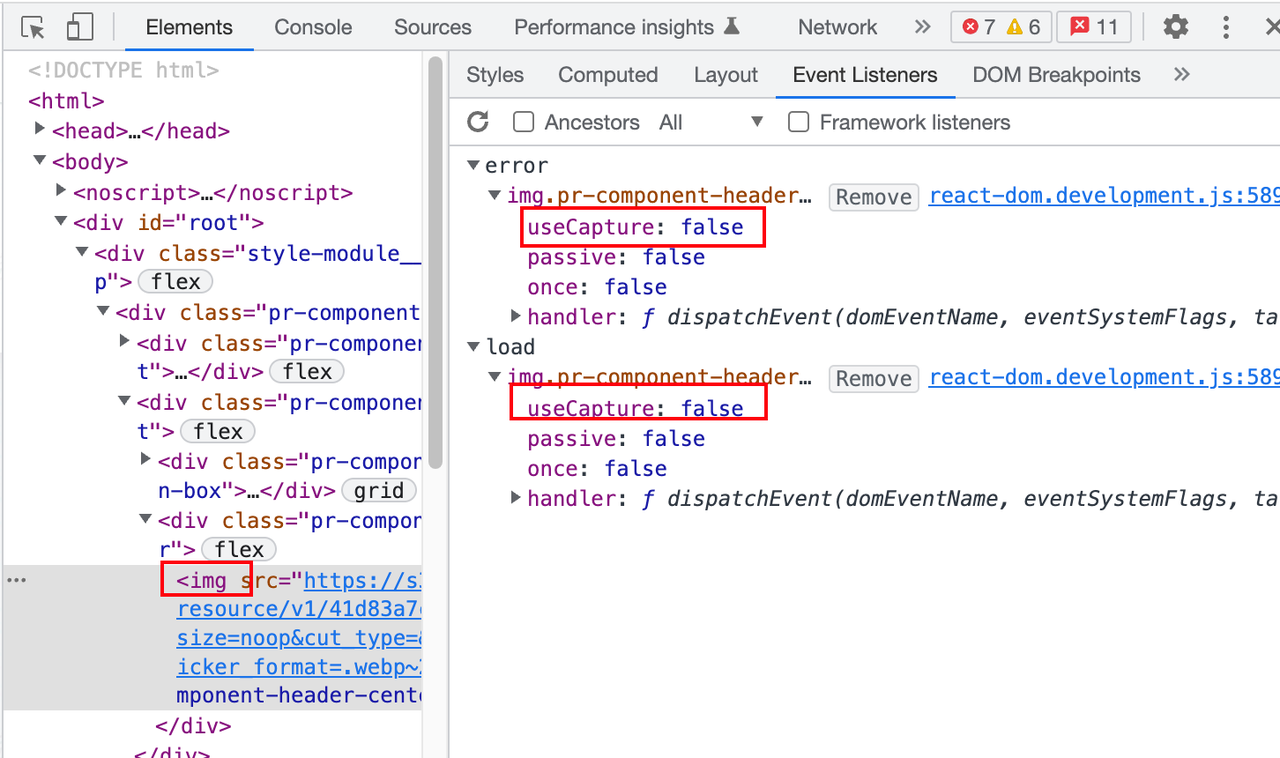Open the Sources tab
Image resolution: width=1280 pixels, height=758 pixels.
point(432,27)
